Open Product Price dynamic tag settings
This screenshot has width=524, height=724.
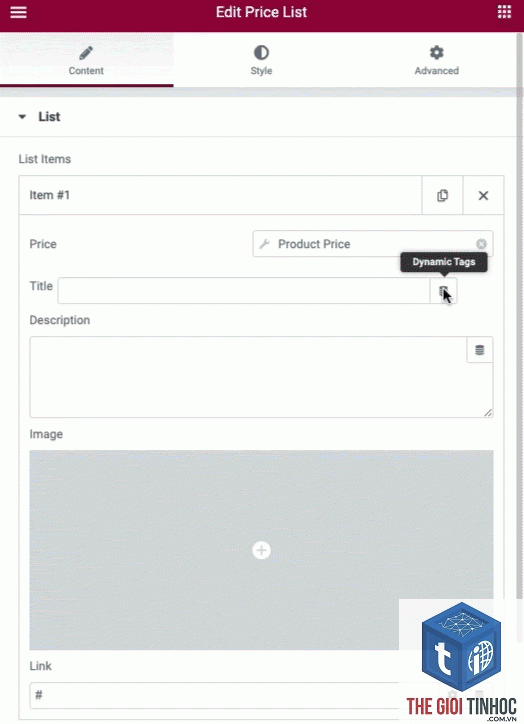coord(365,244)
